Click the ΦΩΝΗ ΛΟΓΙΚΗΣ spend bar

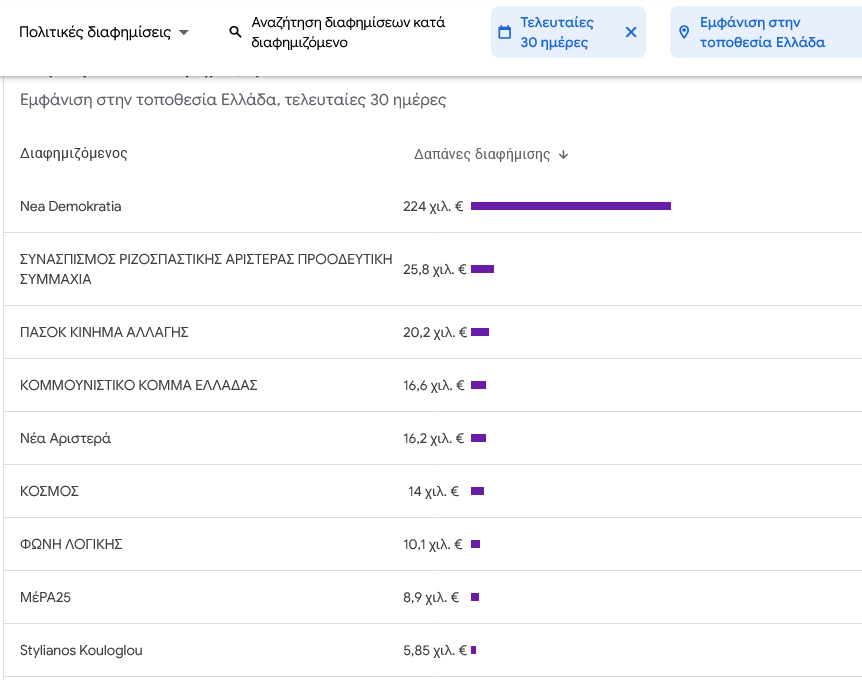pyautogui.click(x=476, y=544)
